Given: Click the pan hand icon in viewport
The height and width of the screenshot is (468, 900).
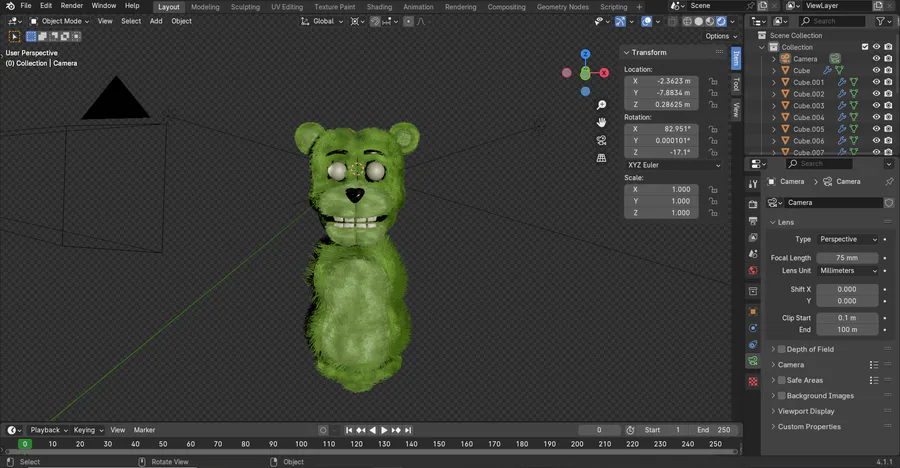Looking at the screenshot, I should [601, 122].
